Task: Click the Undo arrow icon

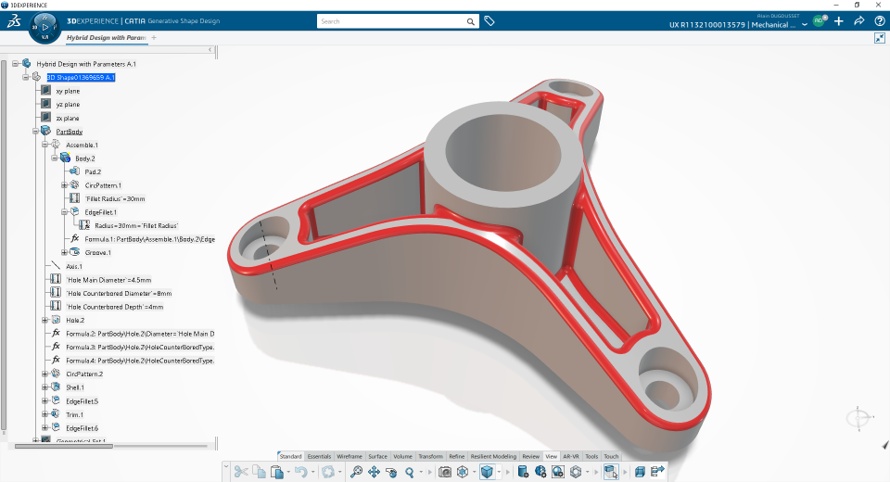Action: [x=301, y=471]
